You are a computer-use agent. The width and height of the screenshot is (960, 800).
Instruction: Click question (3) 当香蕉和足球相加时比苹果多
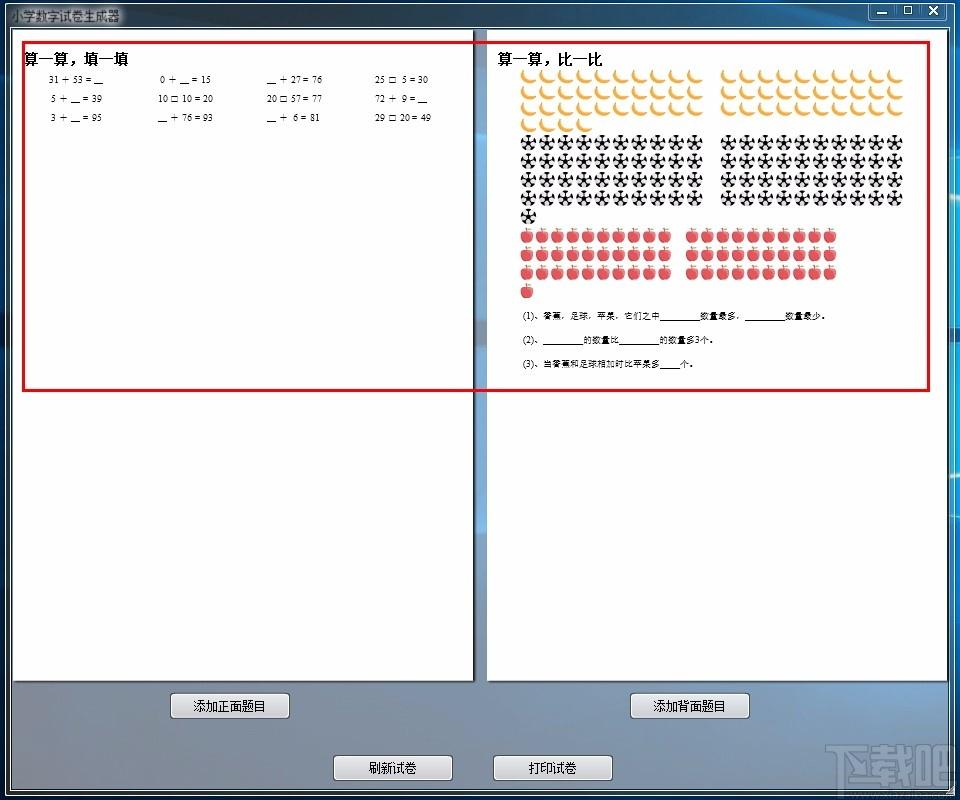[607, 364]
